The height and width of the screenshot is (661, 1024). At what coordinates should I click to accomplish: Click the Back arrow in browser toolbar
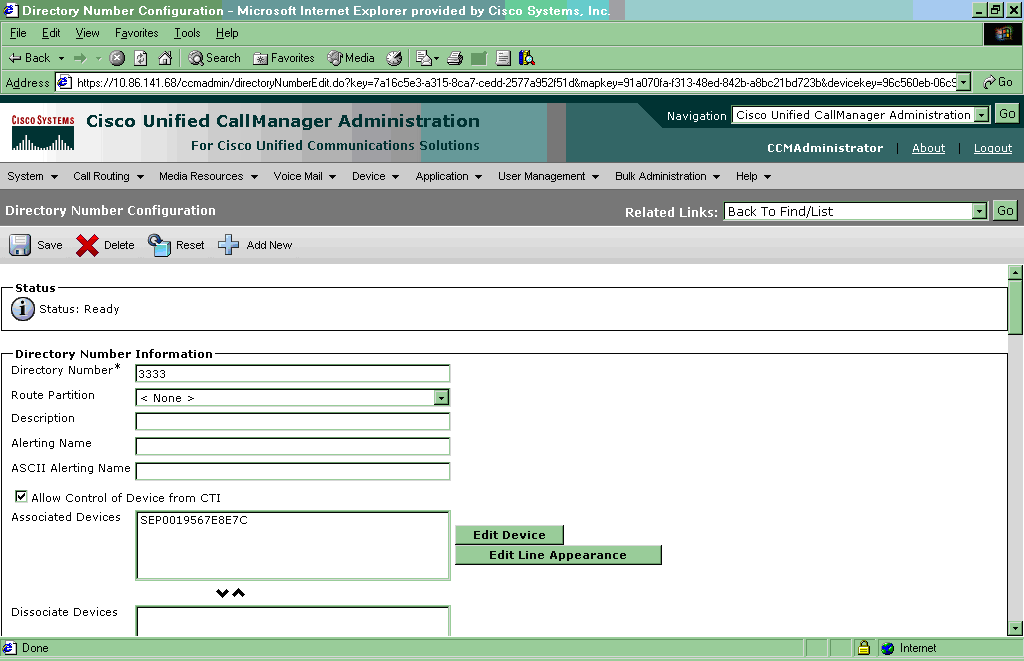point(29,58)
